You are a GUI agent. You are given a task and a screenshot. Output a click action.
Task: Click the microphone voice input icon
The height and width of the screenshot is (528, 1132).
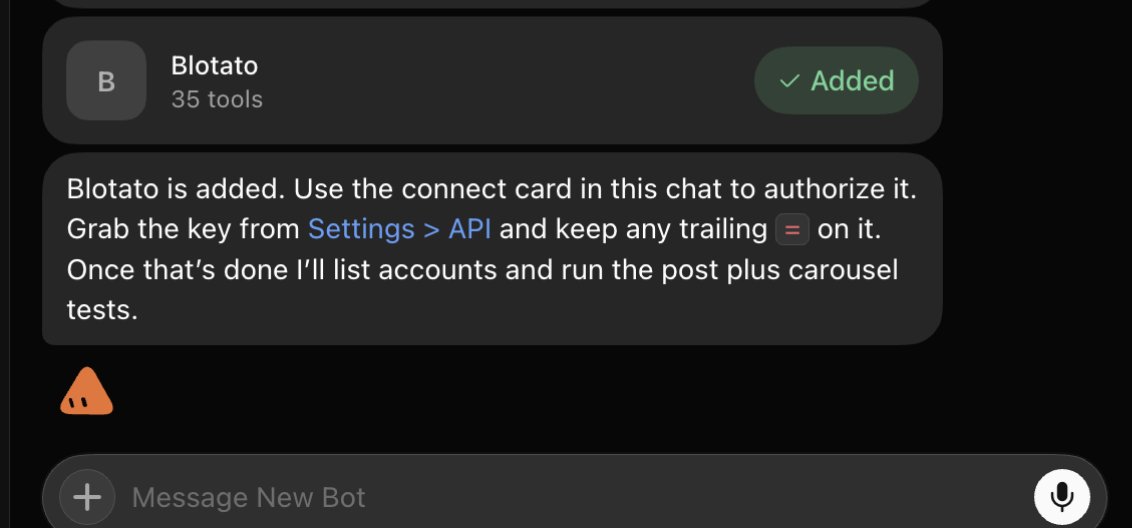[1061, 497]
